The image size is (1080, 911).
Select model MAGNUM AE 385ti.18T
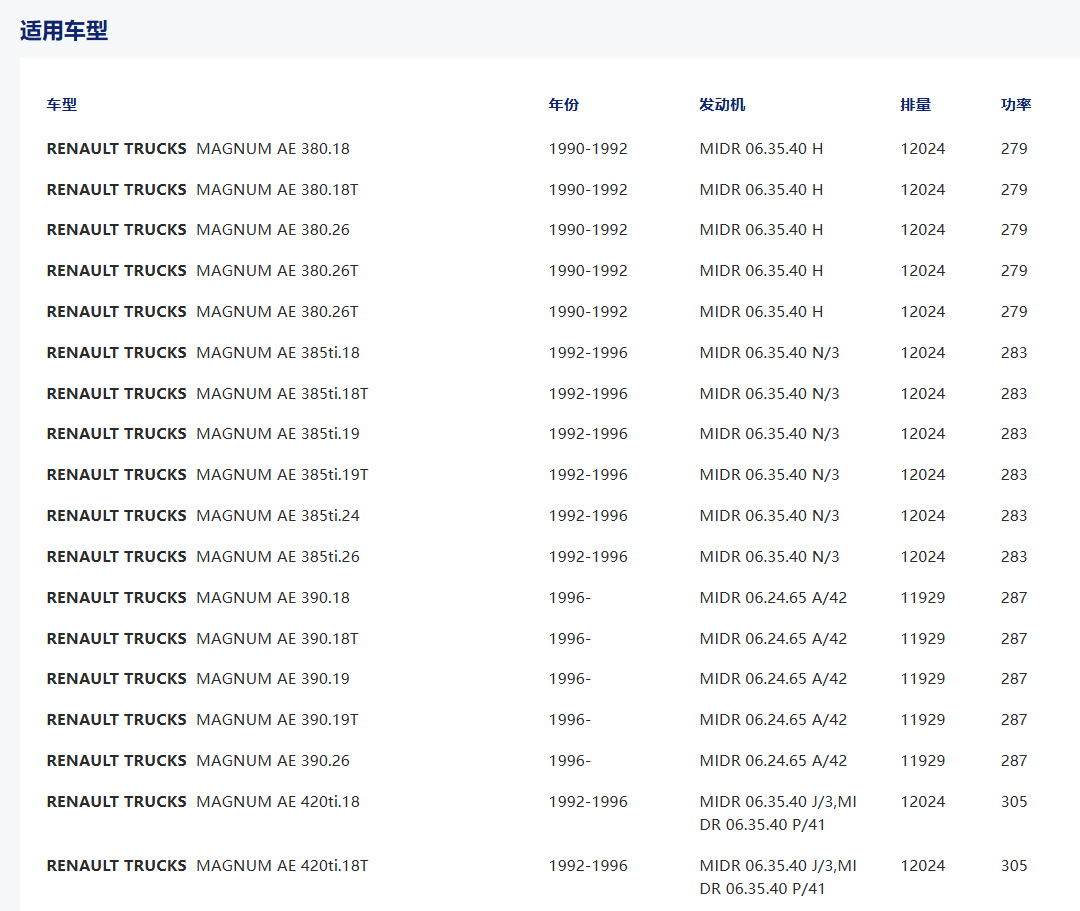[282, 393]
